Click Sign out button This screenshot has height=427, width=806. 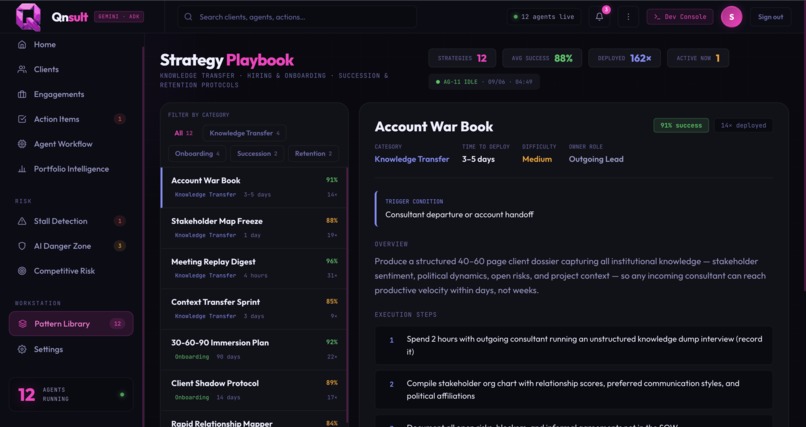770,17
